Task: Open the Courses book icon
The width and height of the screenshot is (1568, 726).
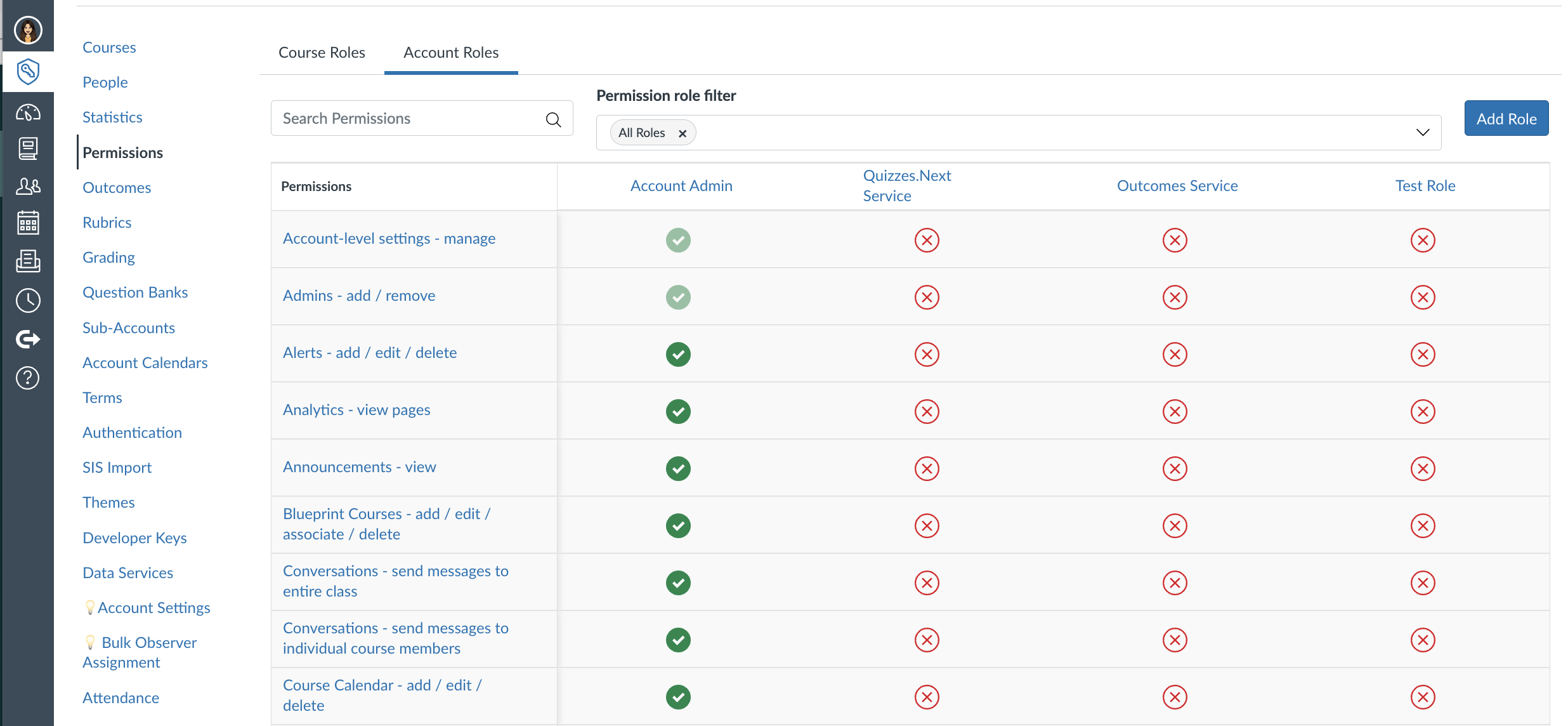Action: (28, 148)
